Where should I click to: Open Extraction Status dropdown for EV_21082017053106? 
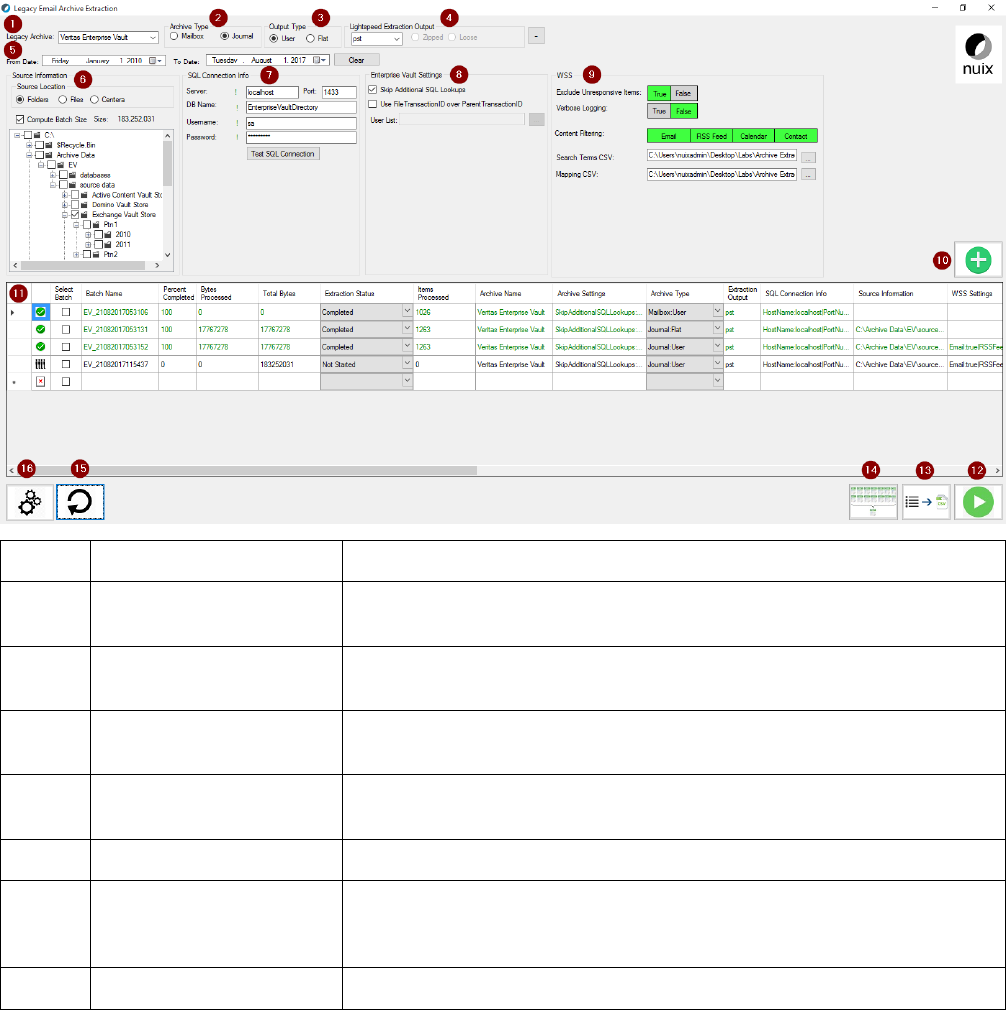click(407, 311)
